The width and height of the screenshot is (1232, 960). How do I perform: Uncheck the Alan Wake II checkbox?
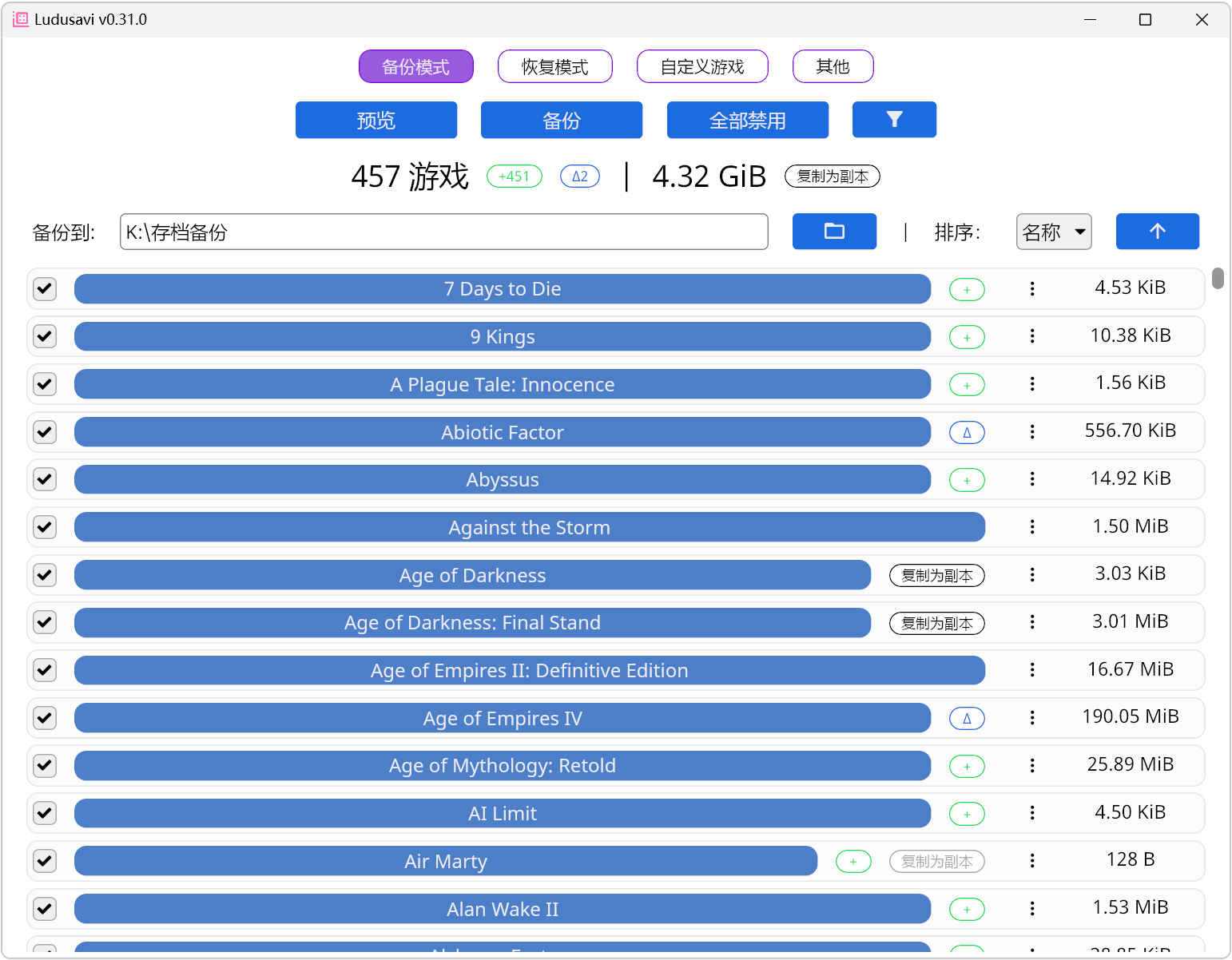pyautogui.click(x=45, y=909)
